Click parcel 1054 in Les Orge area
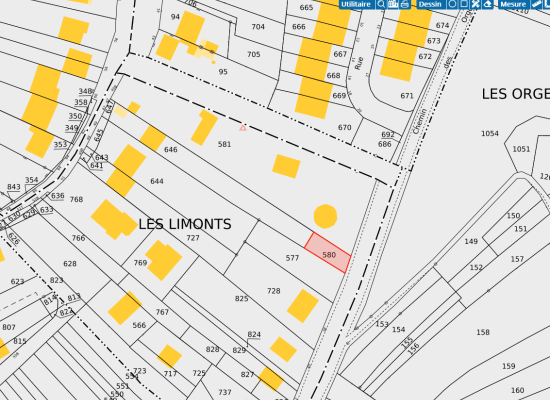550x400 pixels. [x=490, y=133]
